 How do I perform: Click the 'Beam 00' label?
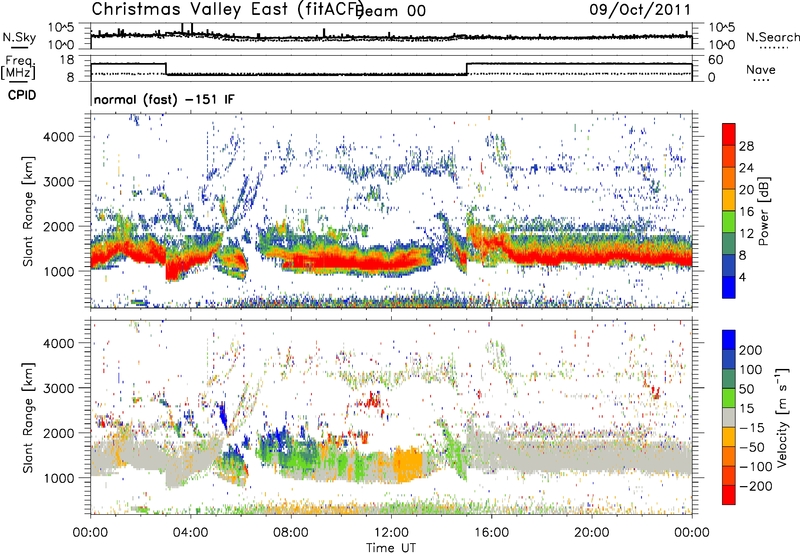(390, 11)
